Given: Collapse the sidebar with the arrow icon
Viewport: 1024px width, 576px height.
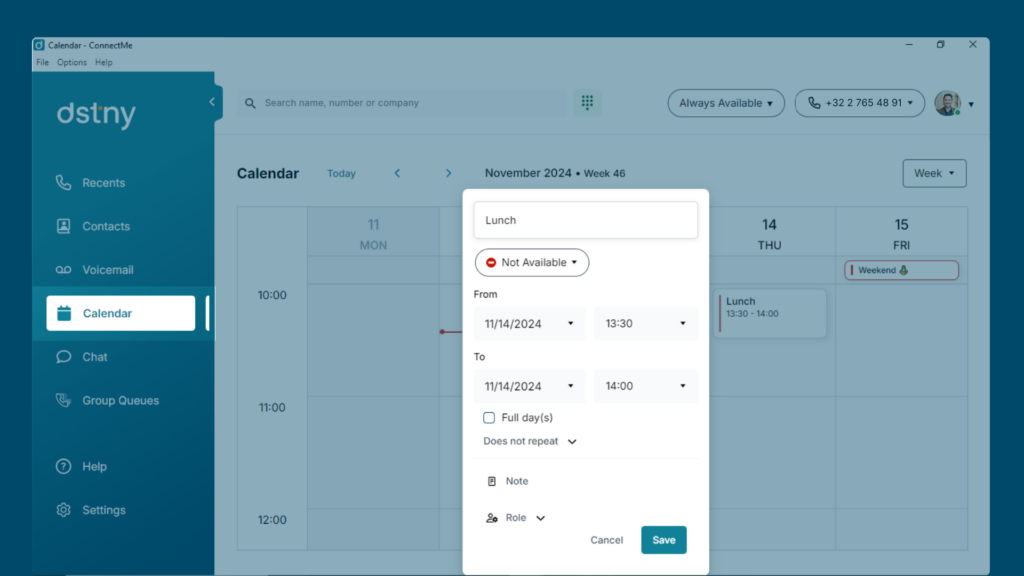Looking at the screenshot, I should click(212, 102).
